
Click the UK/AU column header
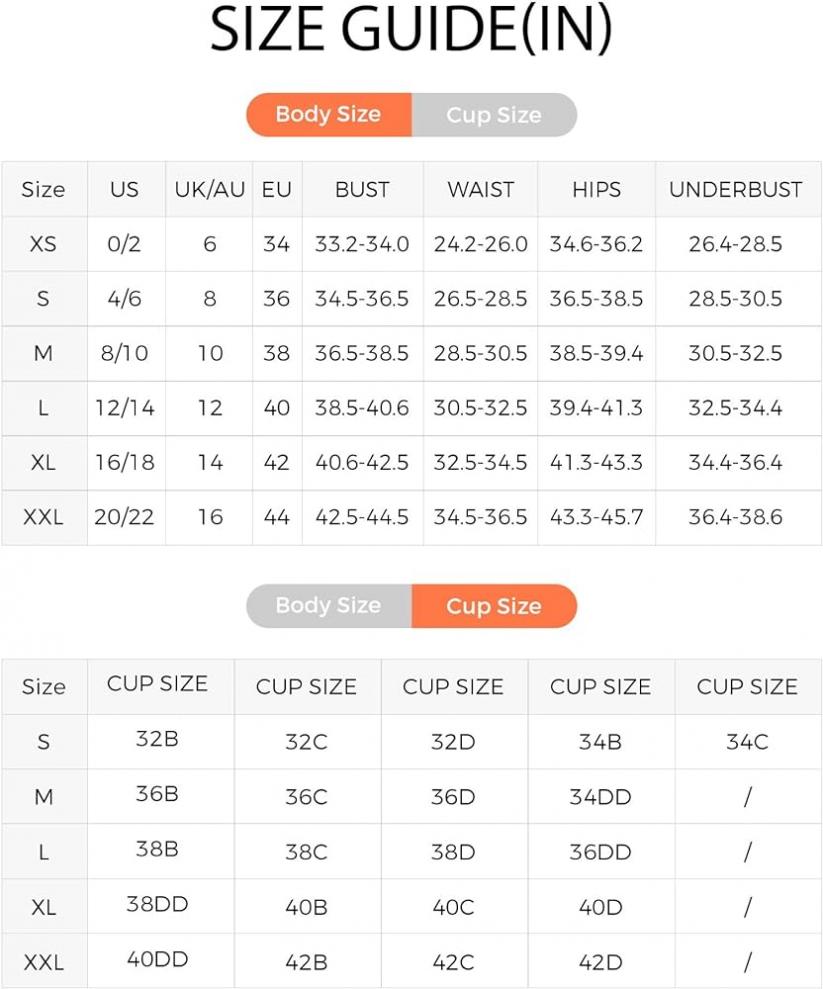point(209,189)
